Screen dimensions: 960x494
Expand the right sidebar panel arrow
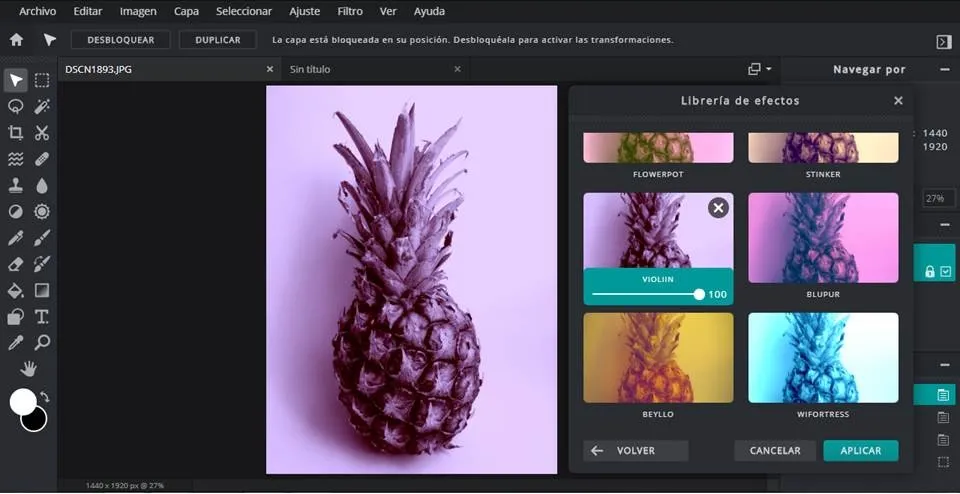943,41
